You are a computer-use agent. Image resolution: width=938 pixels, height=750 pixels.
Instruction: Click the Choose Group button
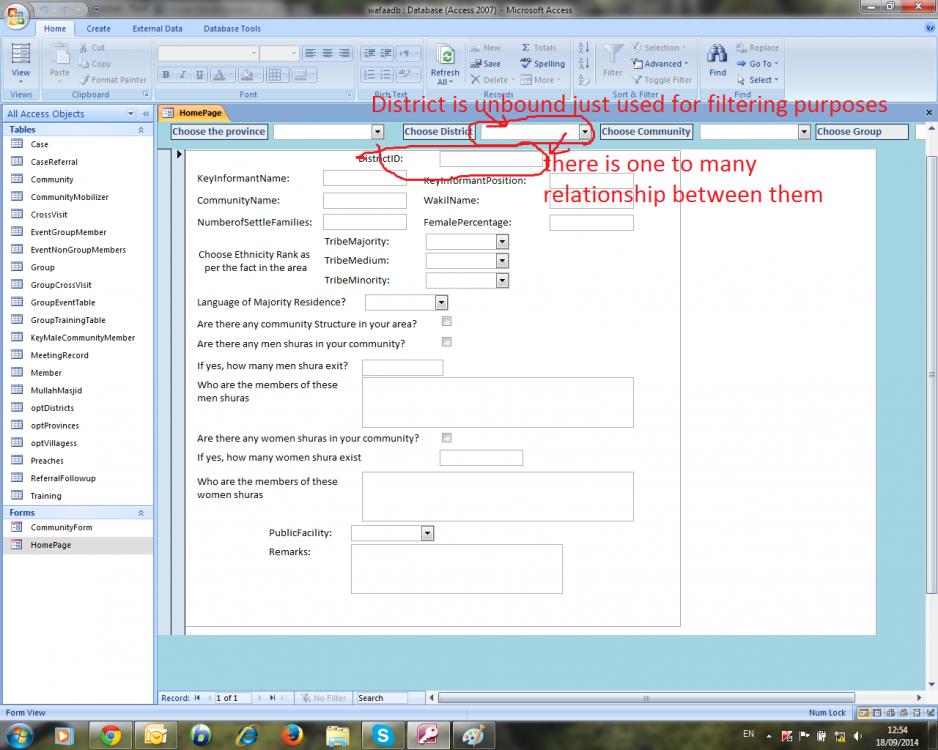point(861,132)
